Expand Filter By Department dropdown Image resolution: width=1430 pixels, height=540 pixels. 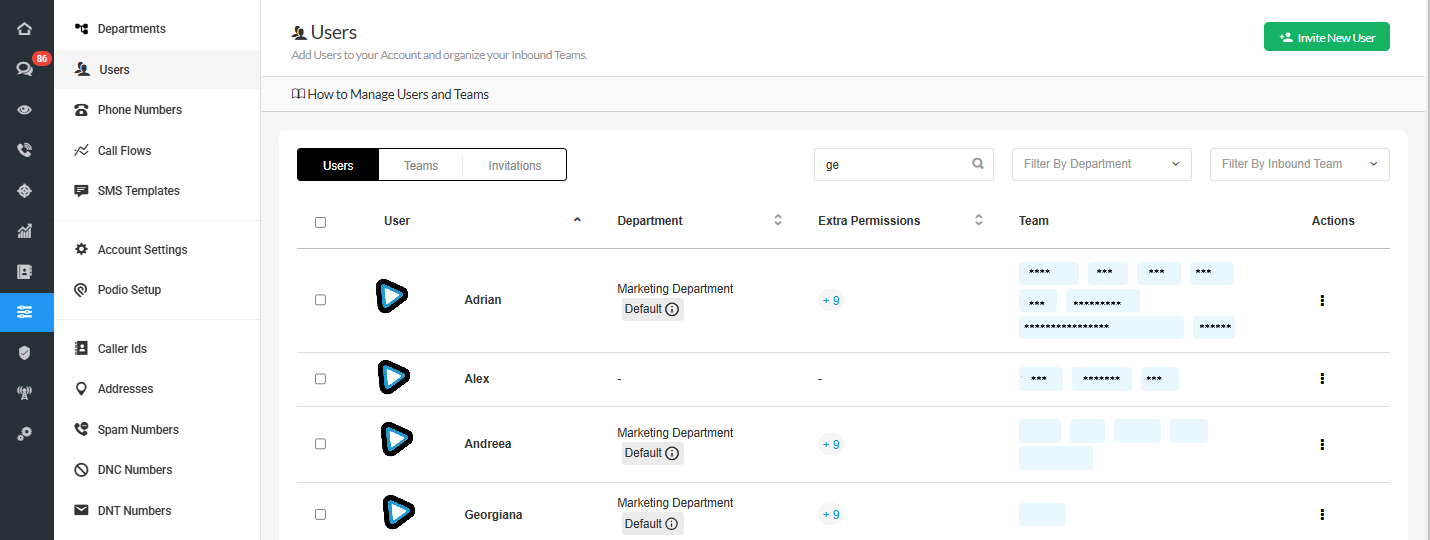click(1101, 164)
